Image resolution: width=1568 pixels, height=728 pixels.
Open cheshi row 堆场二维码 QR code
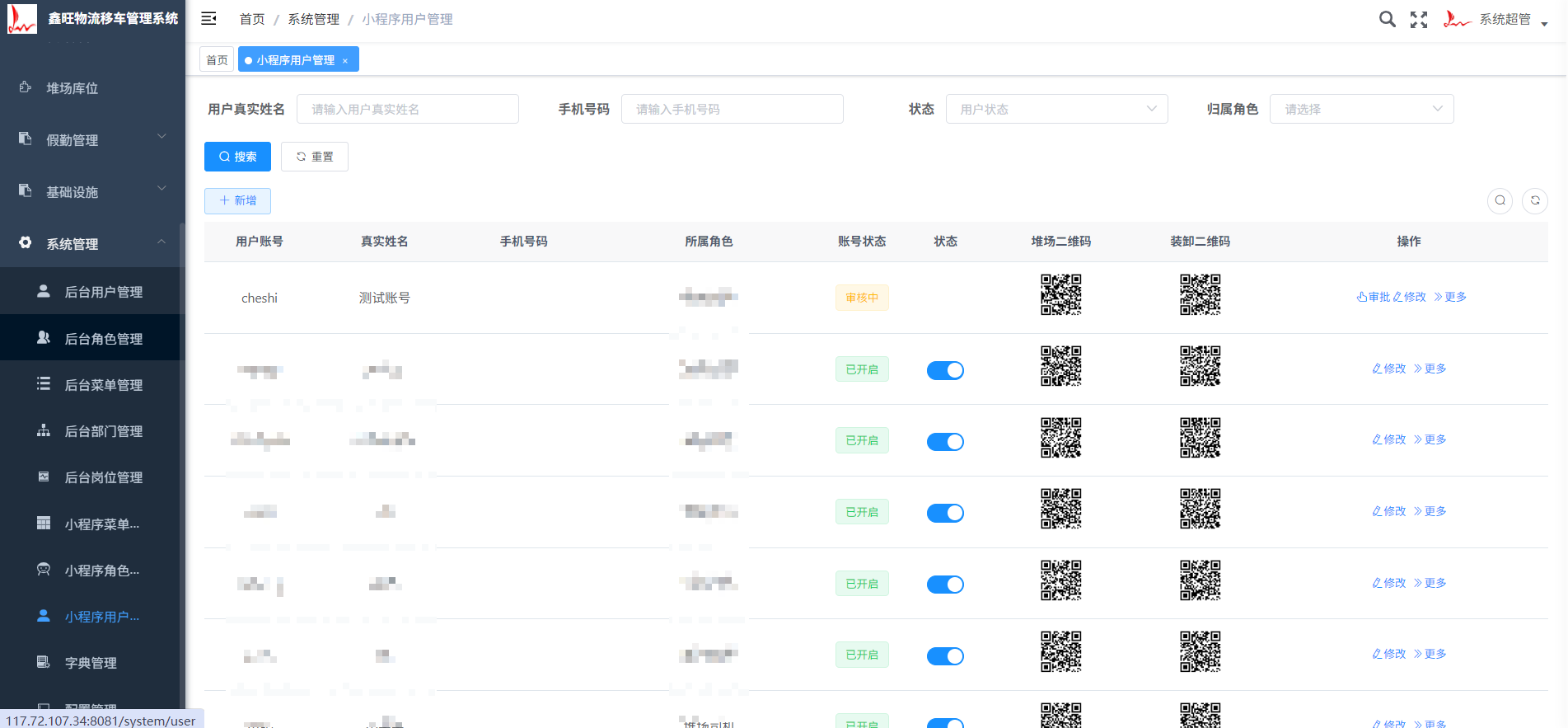[1061, 295]
